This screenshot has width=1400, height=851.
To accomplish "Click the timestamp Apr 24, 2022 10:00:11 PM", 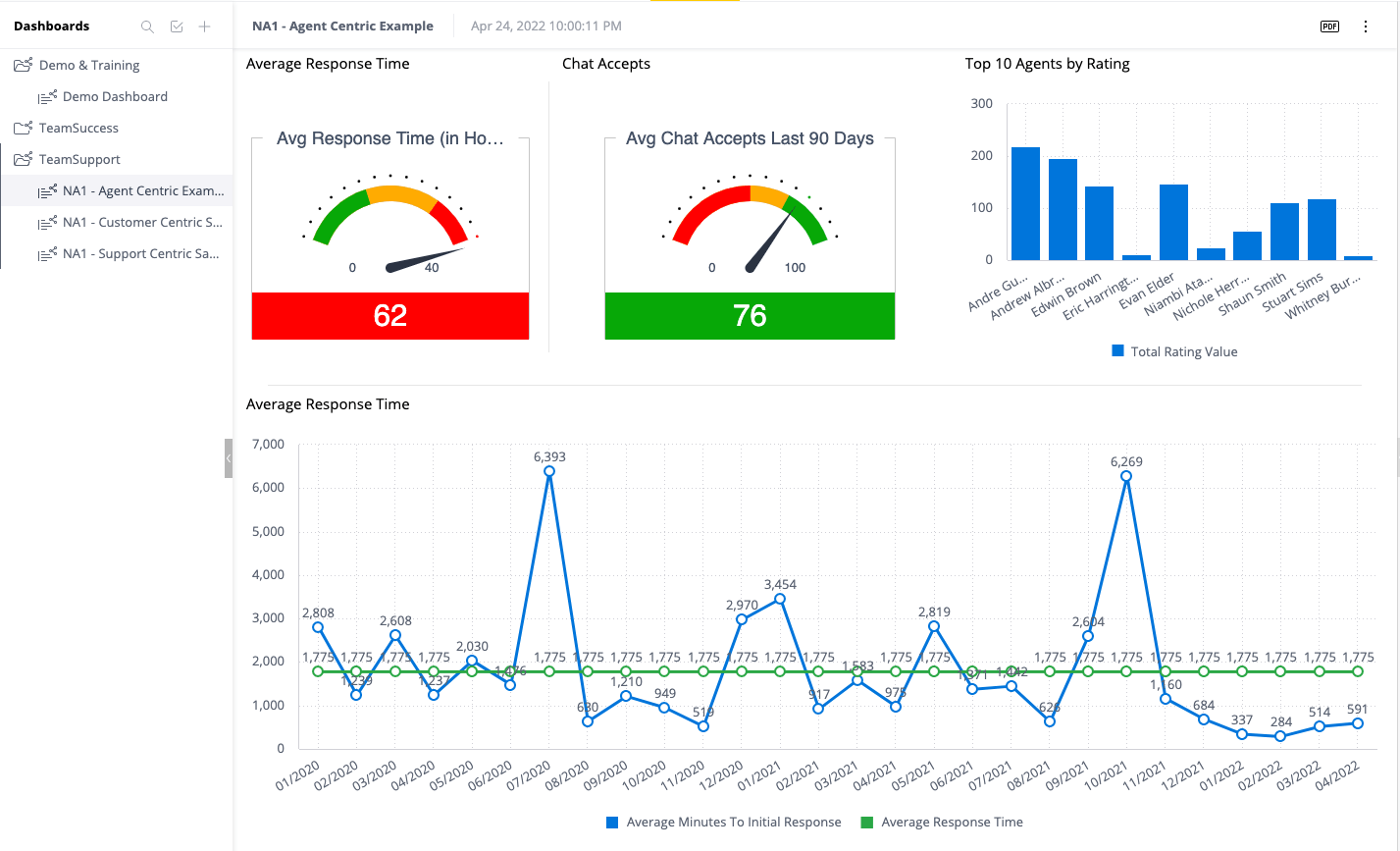I will (546, 27).
